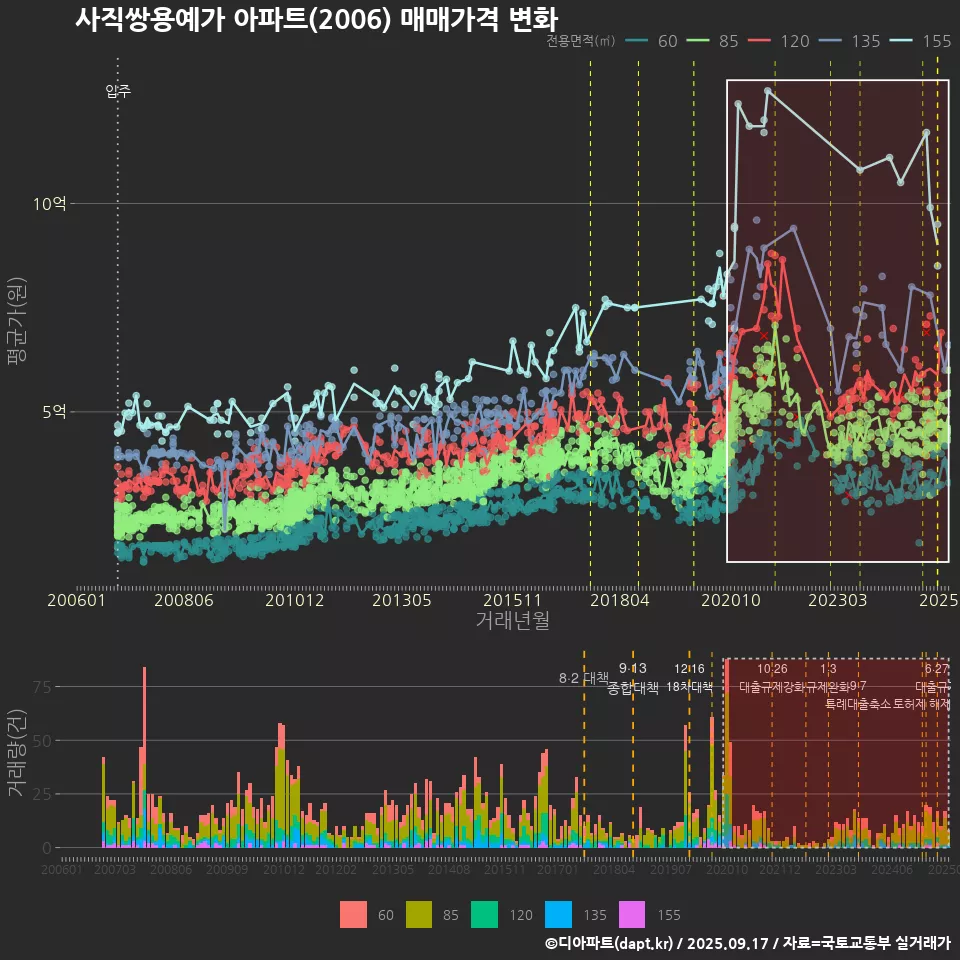Click the magenta 155 swatch in bottom legend
Screen dimensions: 960x960
click(632, 915)
